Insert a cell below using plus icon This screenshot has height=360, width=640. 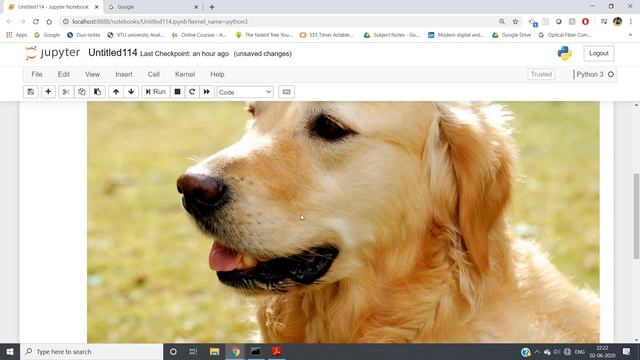pos(48,92)
